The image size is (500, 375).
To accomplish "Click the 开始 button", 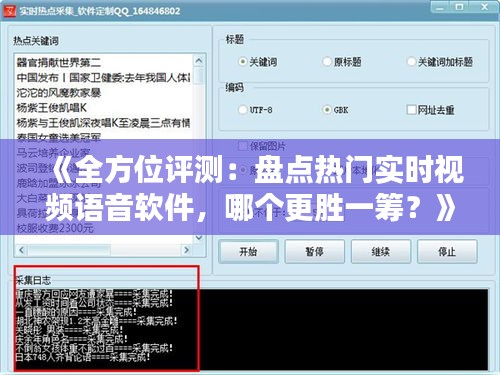I will coord(248,251).
